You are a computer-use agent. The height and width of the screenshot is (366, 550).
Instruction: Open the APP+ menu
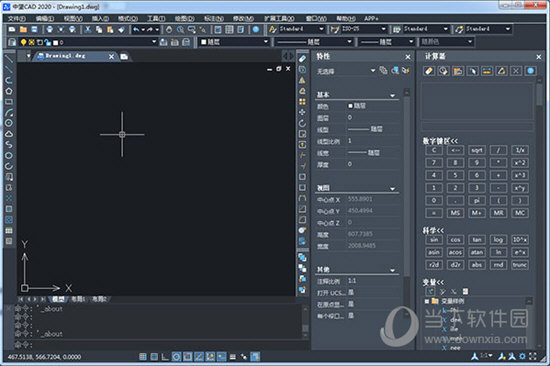click(371, 19)
